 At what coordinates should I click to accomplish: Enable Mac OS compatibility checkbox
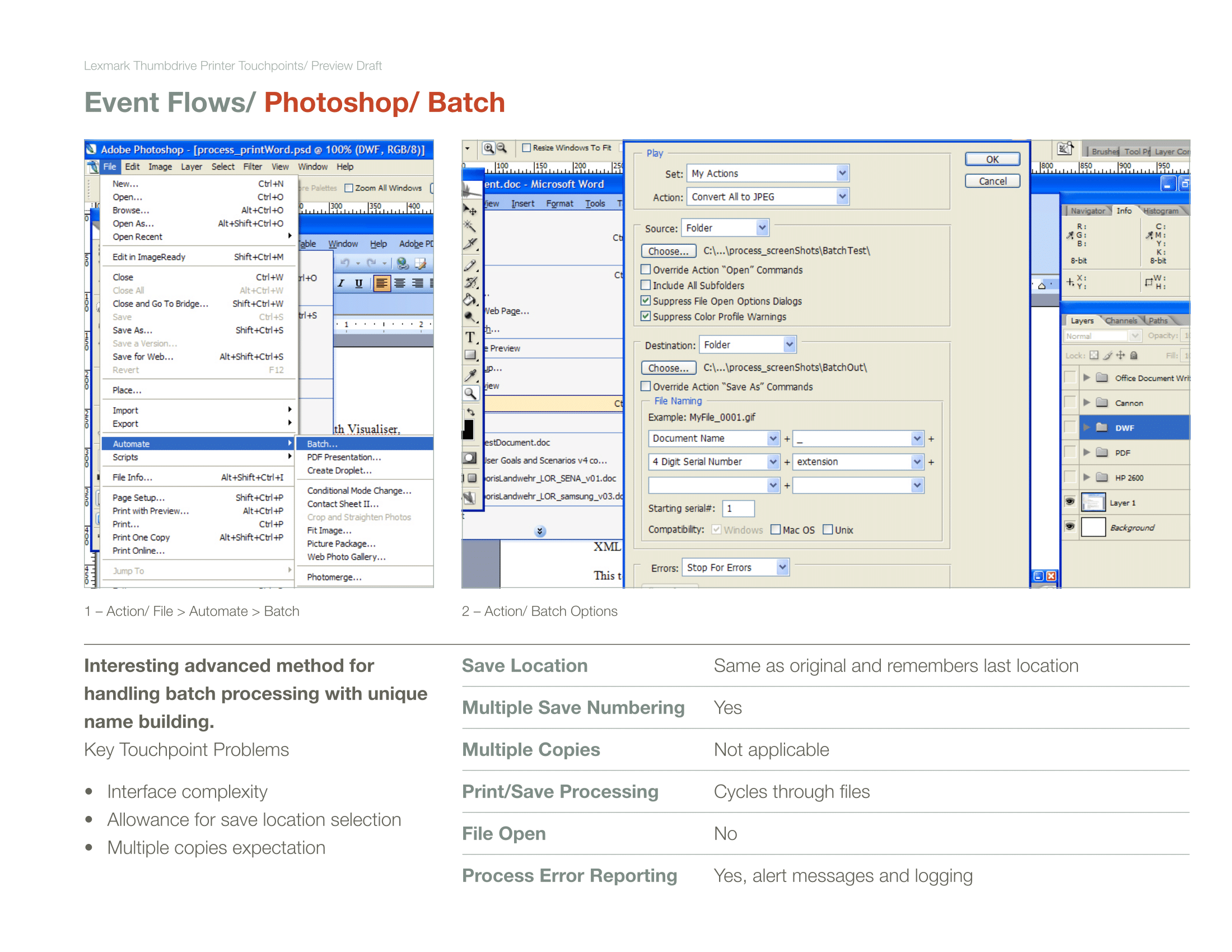[x=776, y=530]
